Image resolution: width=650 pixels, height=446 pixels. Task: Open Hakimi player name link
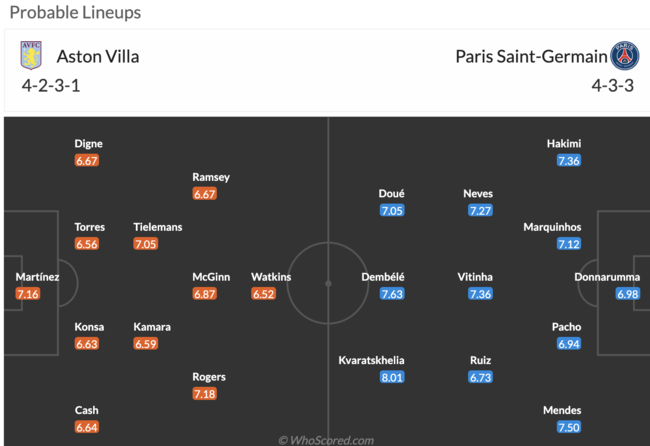tap(564, 143)
